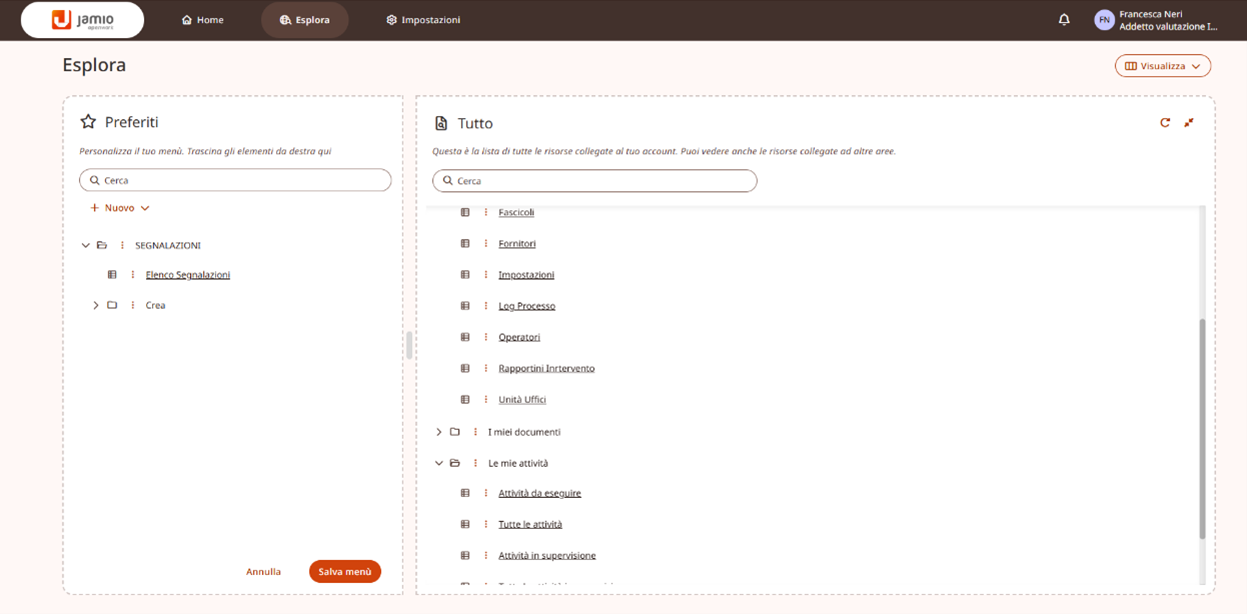Viewport: 1247px width, 614px height.
Task: Click the FN user avatar
Action: (x=1104, y=20)
